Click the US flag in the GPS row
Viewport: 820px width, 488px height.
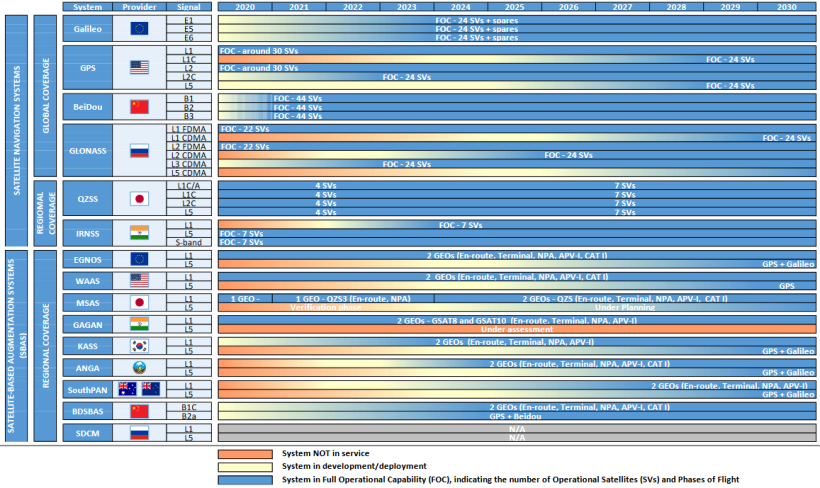139,67
